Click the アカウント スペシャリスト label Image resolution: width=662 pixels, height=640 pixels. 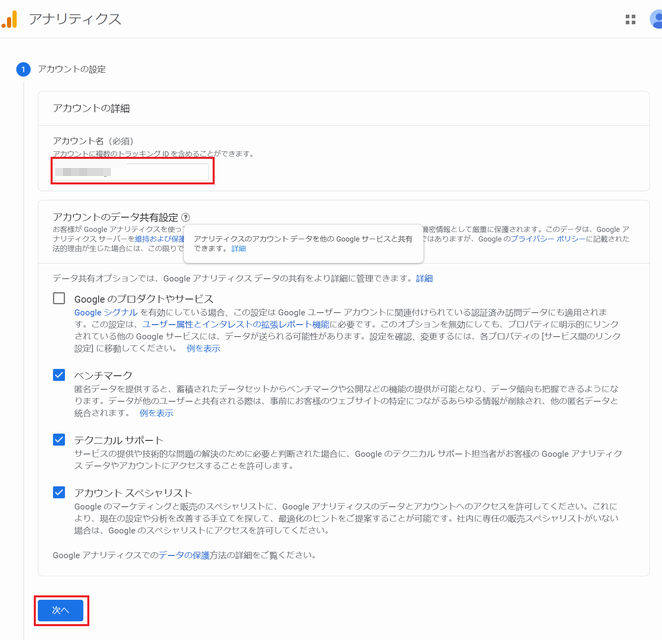point(133,493)
